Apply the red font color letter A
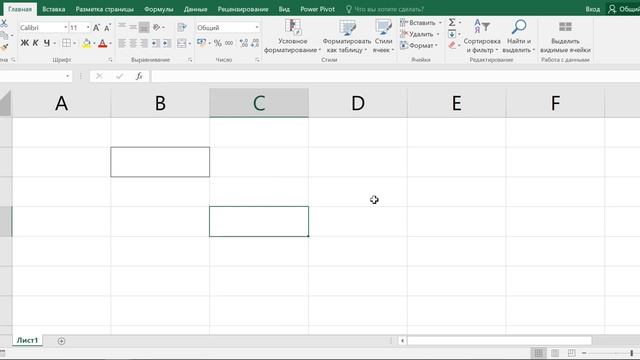Image resolution: width=640 pixels, height=360 pixels. pos(102,43)
